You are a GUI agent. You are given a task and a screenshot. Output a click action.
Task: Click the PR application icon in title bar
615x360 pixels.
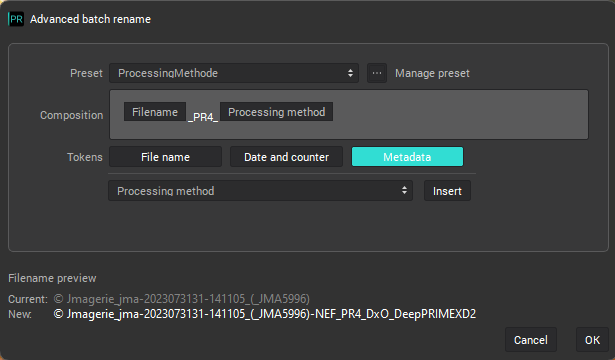[x=16, y=19]
